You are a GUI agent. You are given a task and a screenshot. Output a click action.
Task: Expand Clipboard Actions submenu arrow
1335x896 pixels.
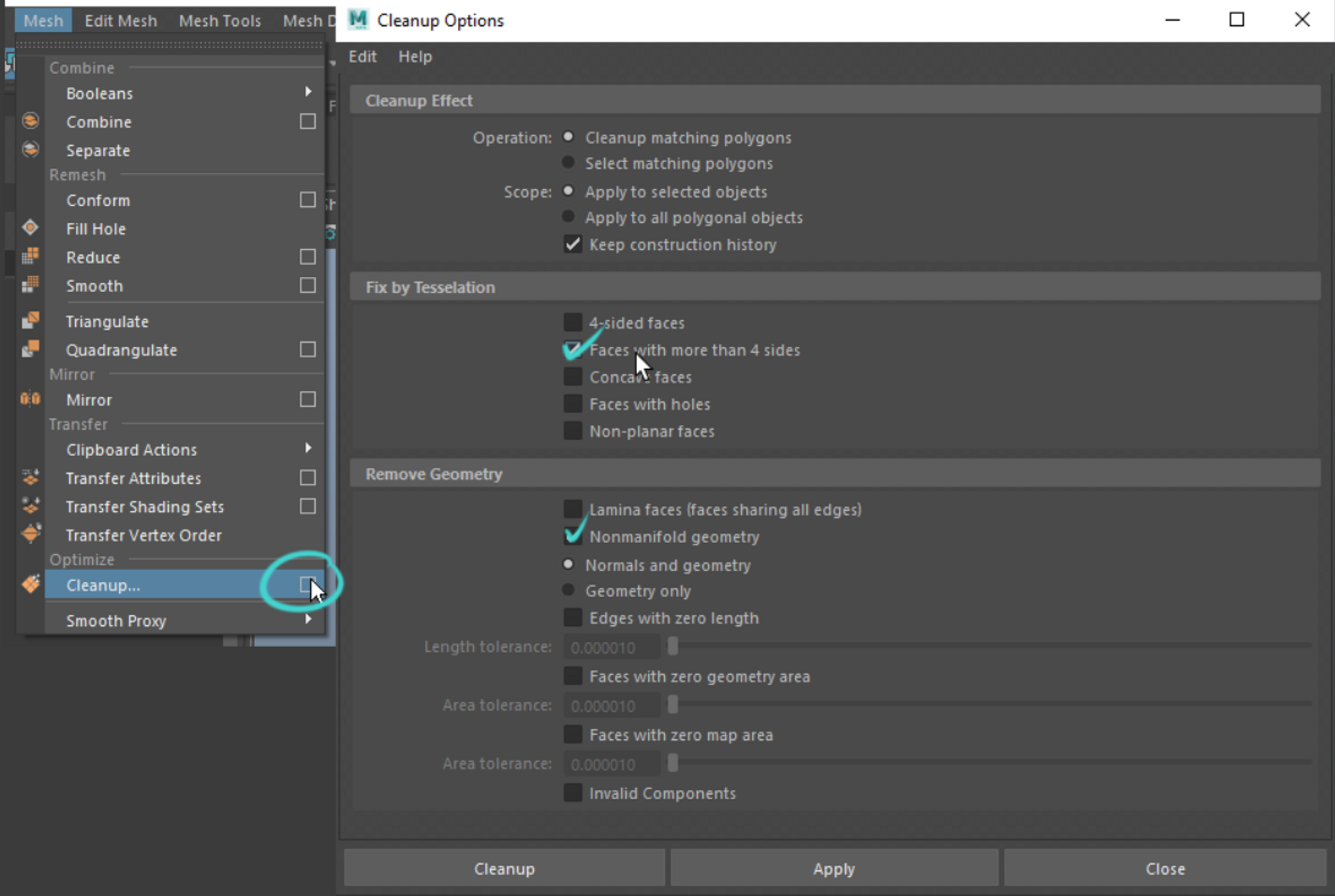308,448
